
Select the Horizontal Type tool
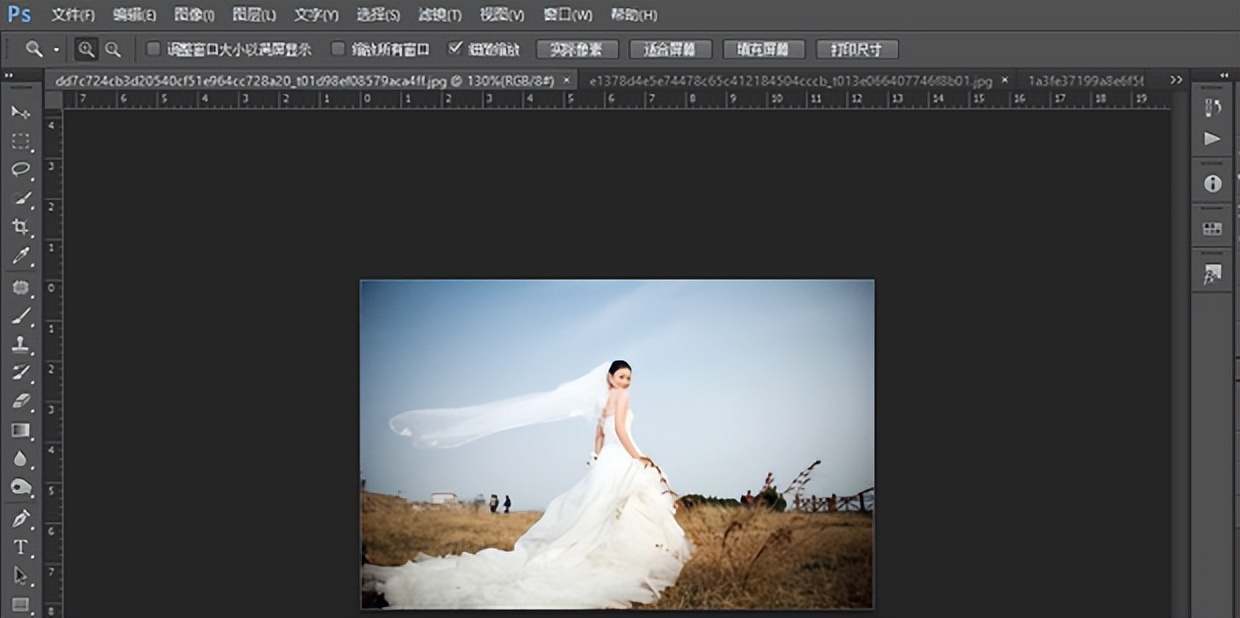(20, 547)
